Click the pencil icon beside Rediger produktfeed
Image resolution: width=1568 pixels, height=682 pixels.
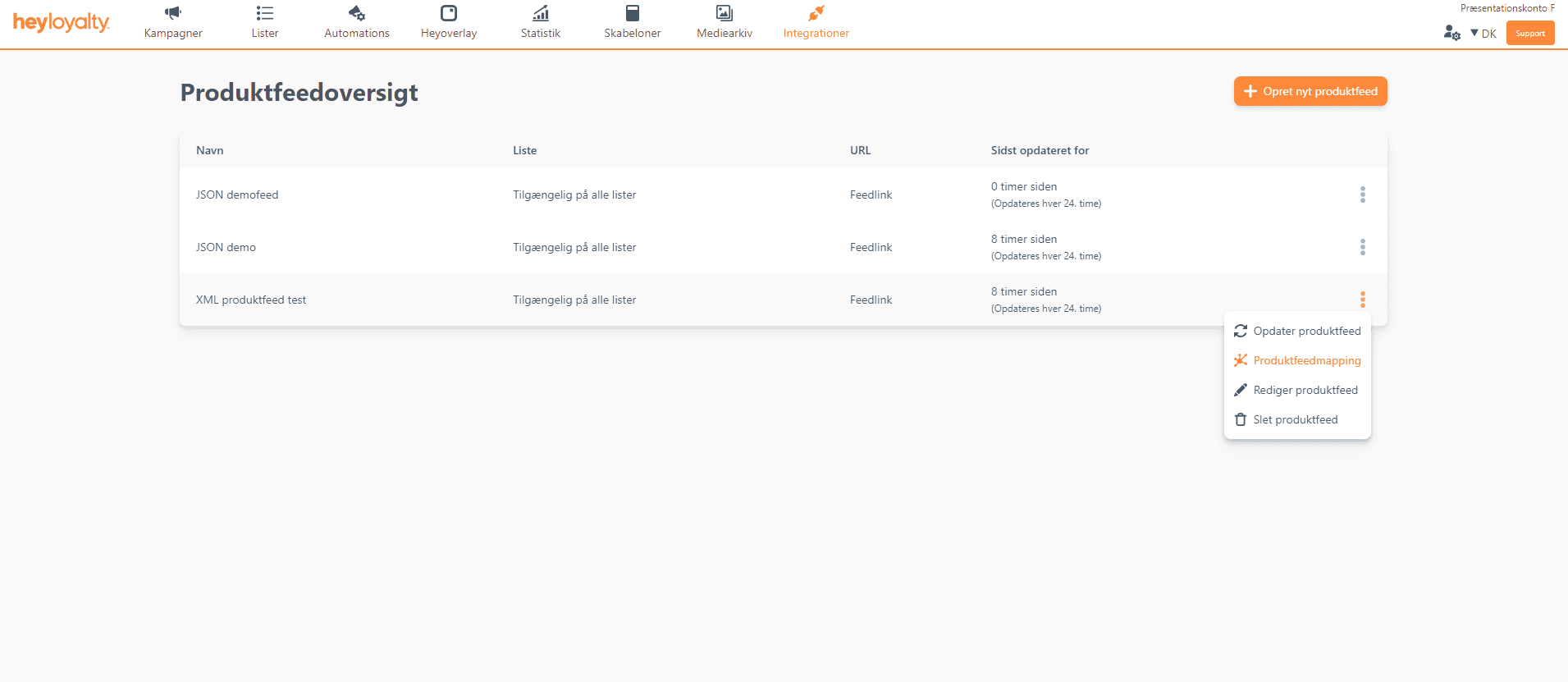click(1241, 390)
